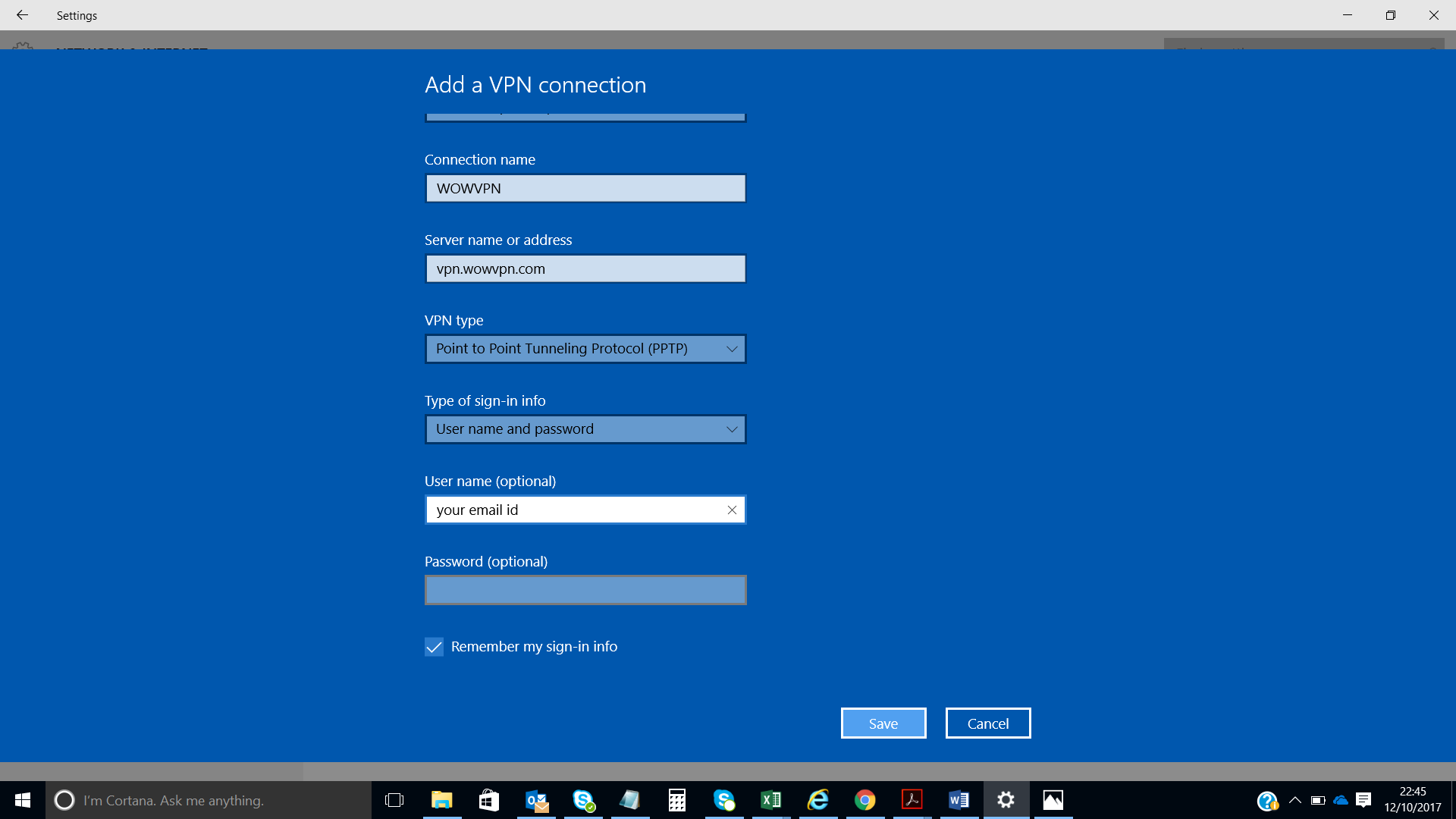Open Adobe Acrobat Reader from taskbar
The height and width of the screenshot is (819, 1456).
coord(912,800)
